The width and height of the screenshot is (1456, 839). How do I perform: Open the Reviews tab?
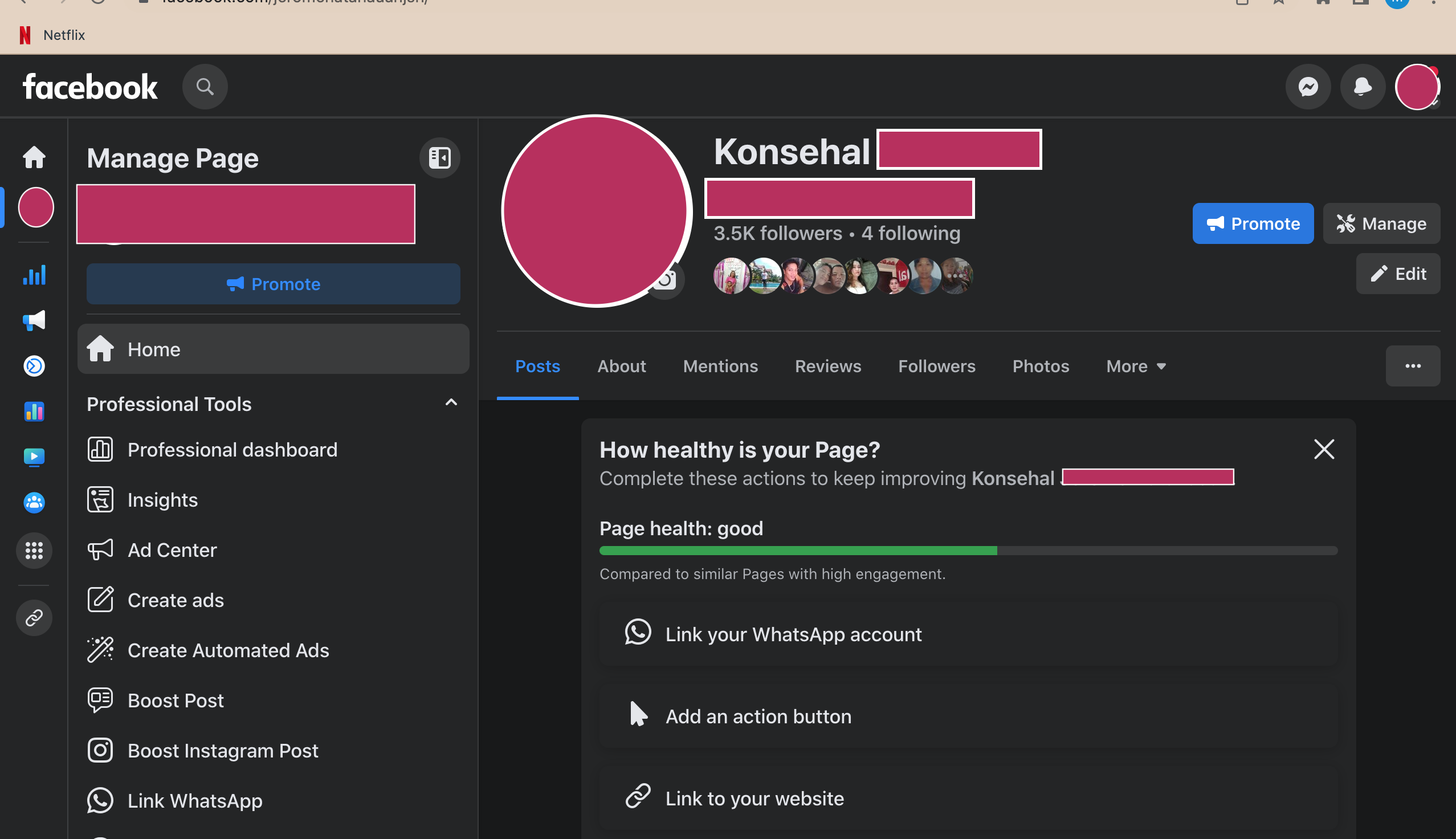click(x=827, y=366)
